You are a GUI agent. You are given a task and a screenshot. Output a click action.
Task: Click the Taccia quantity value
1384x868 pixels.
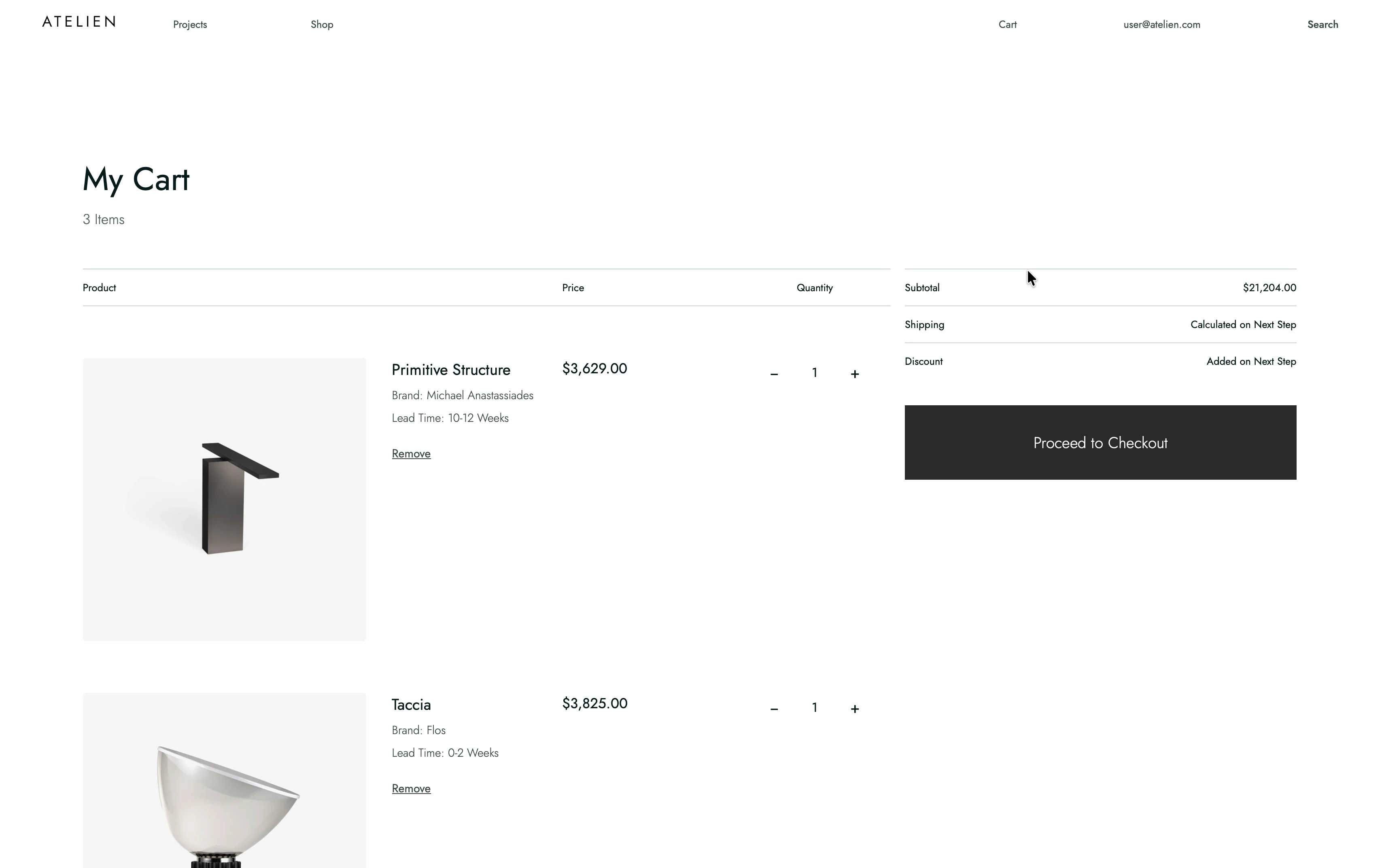tap(814, 708)
